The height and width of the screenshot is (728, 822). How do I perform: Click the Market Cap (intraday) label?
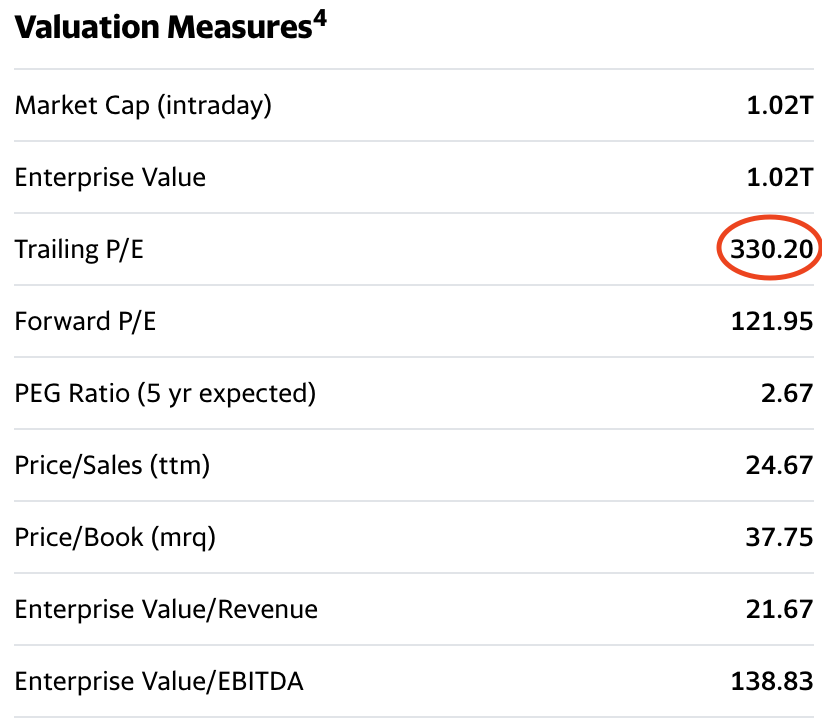pos(143,105)
